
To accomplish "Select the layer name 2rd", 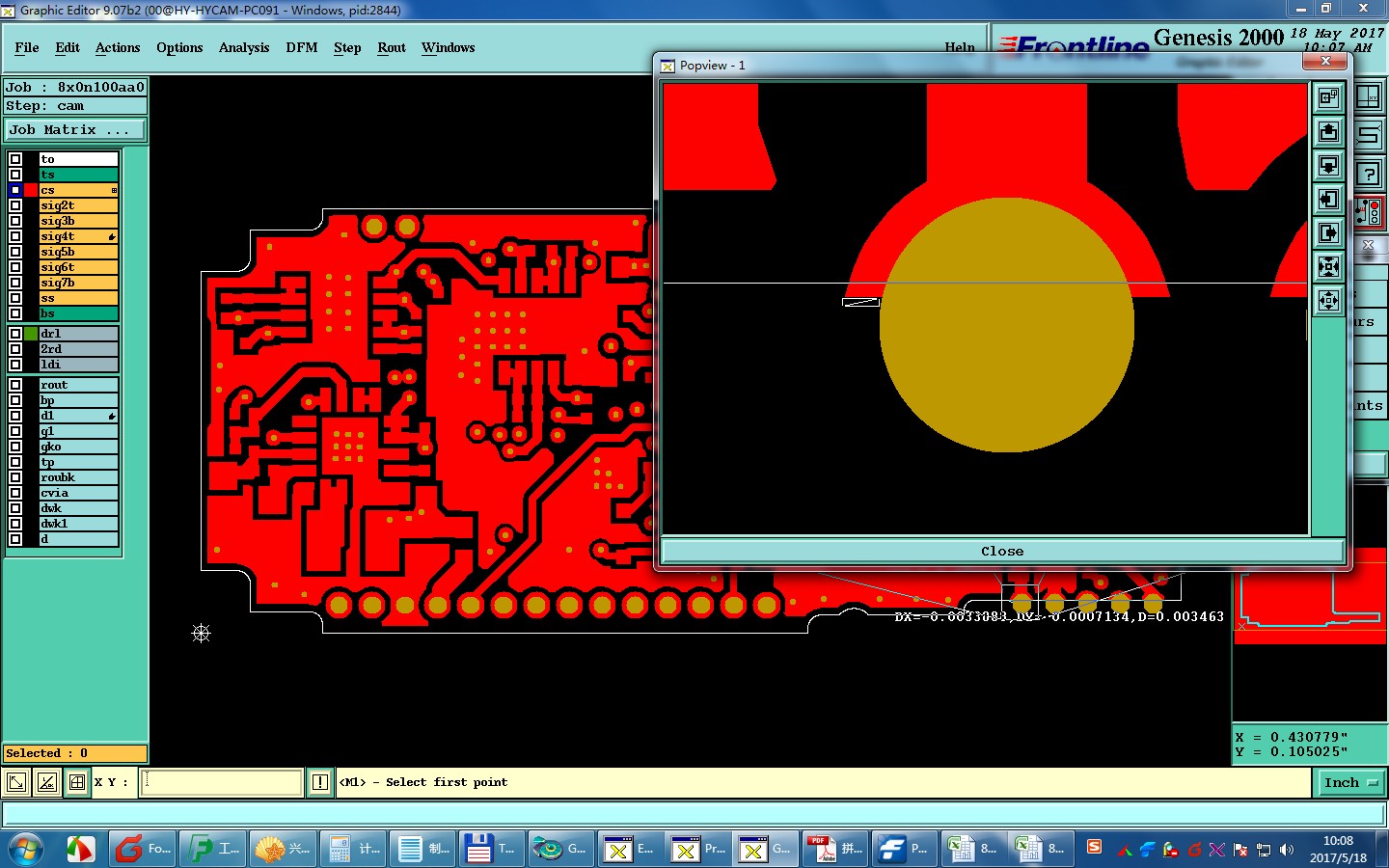I will click(78, 349).
